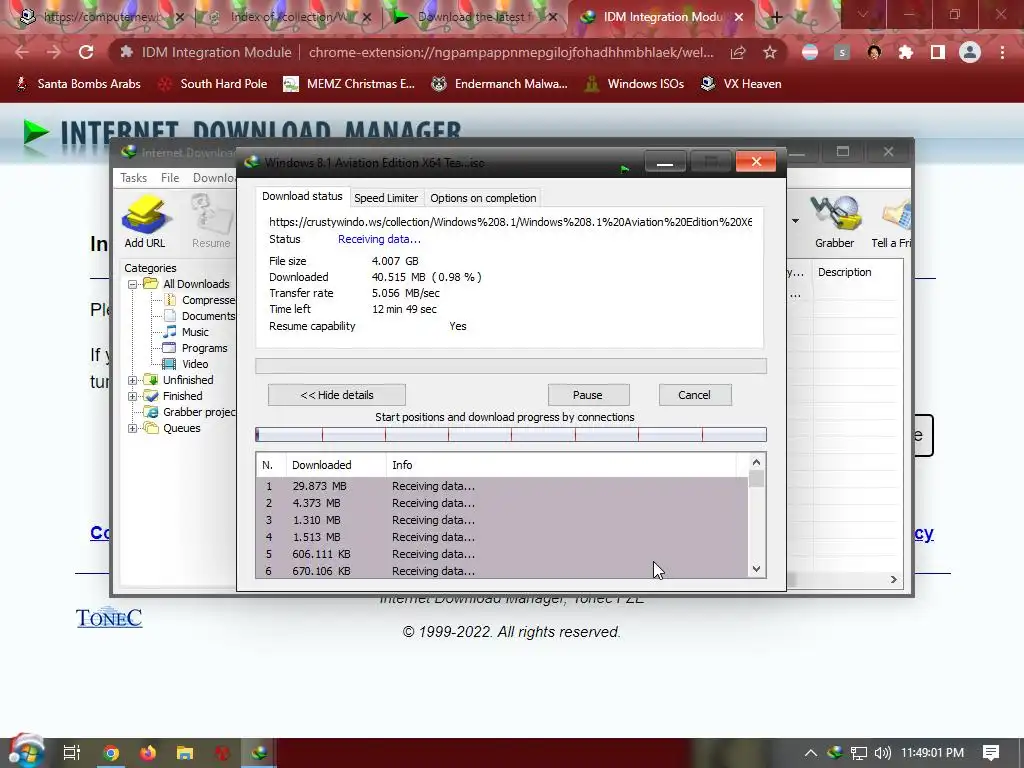Screen dimensions: 1024x768
Task: Open the File menu in IDM
Action: [x=170, y=178]
